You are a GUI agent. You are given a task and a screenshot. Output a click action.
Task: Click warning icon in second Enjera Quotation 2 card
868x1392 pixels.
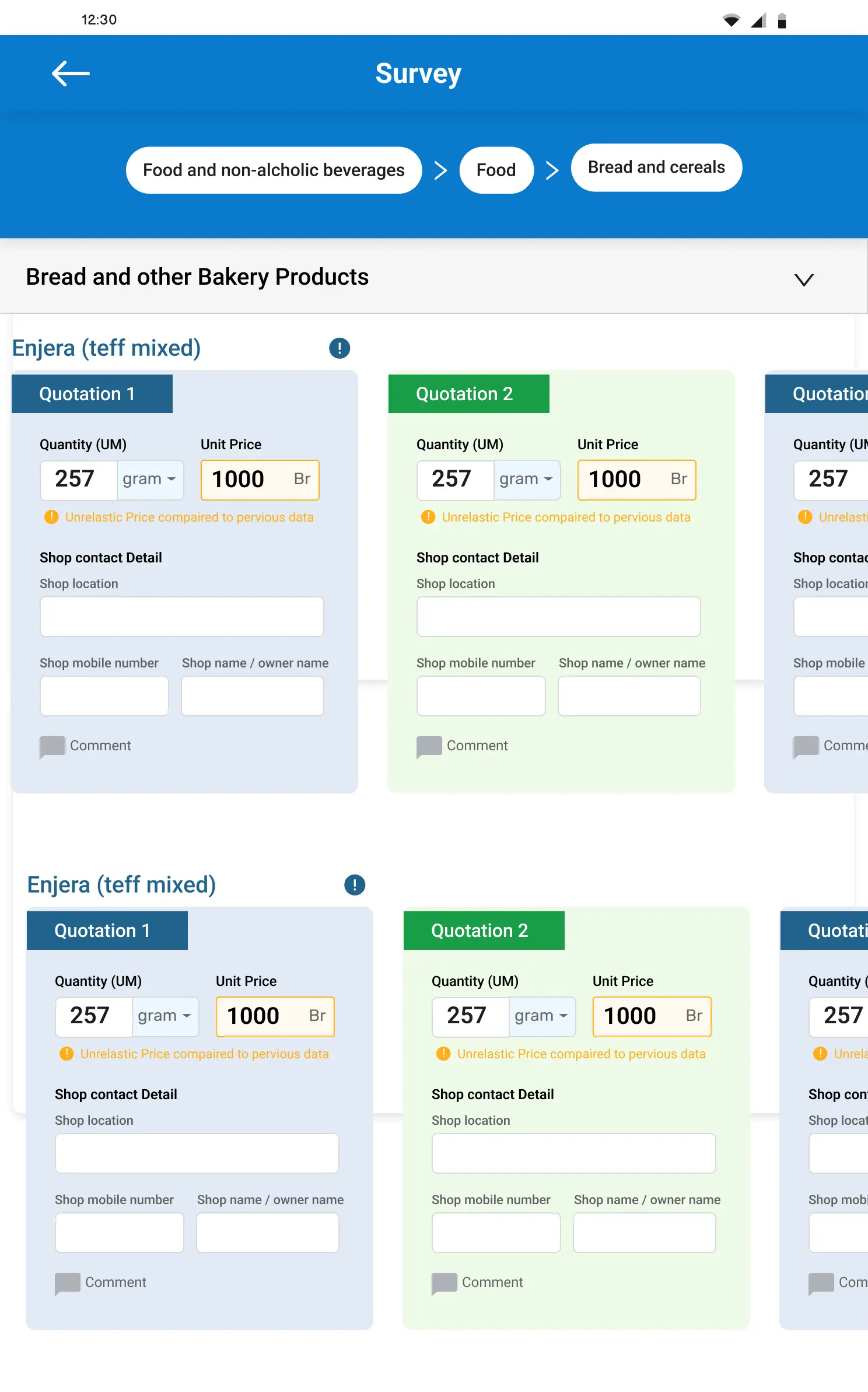click(443, 1054)
